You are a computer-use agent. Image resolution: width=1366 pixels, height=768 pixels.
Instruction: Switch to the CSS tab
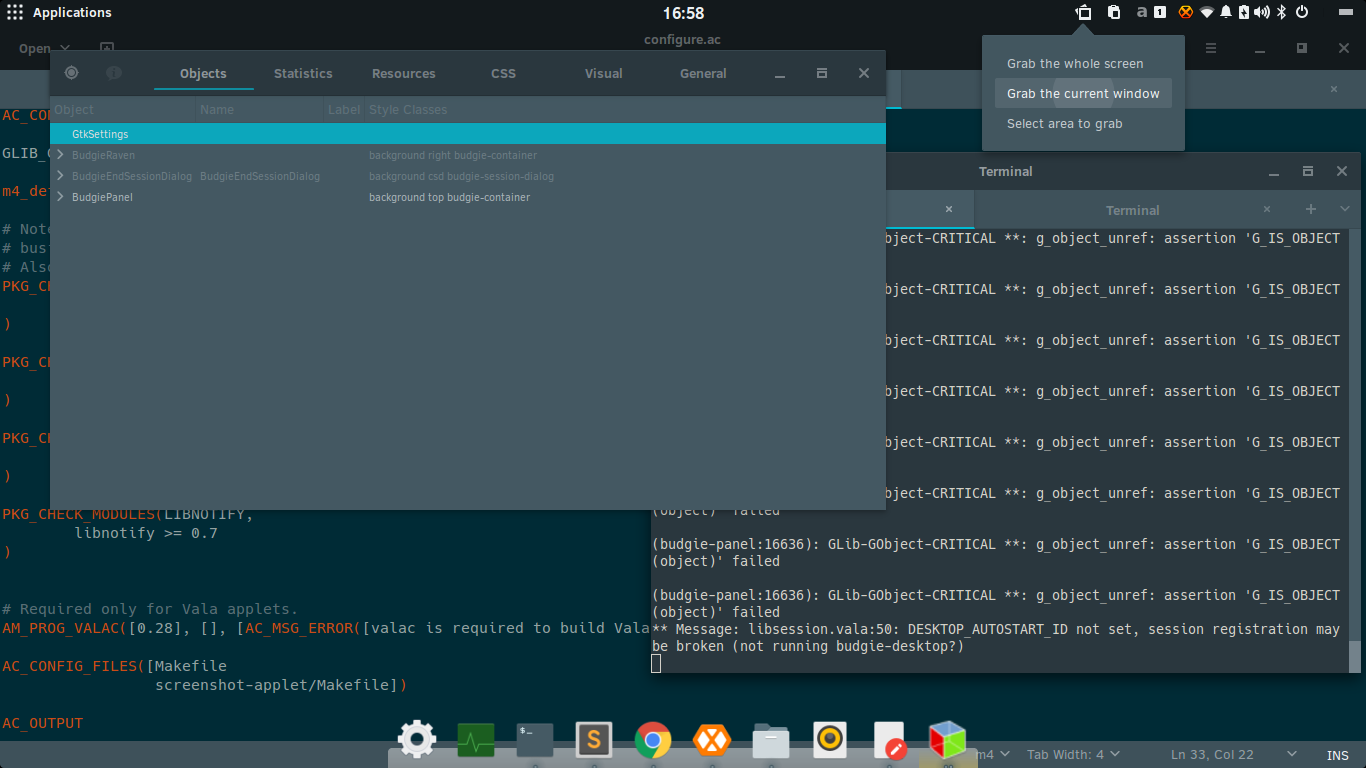(503, 73)
